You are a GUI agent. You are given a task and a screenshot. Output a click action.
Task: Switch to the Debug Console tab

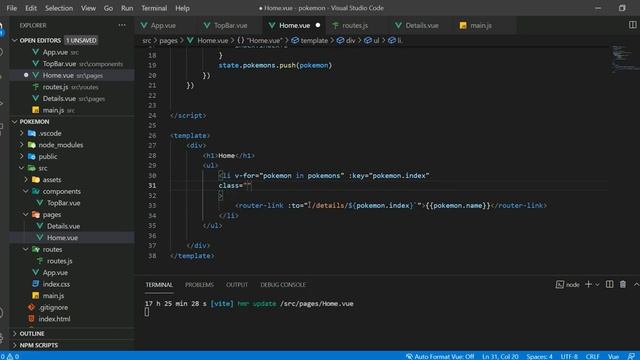tap(283, 284)
